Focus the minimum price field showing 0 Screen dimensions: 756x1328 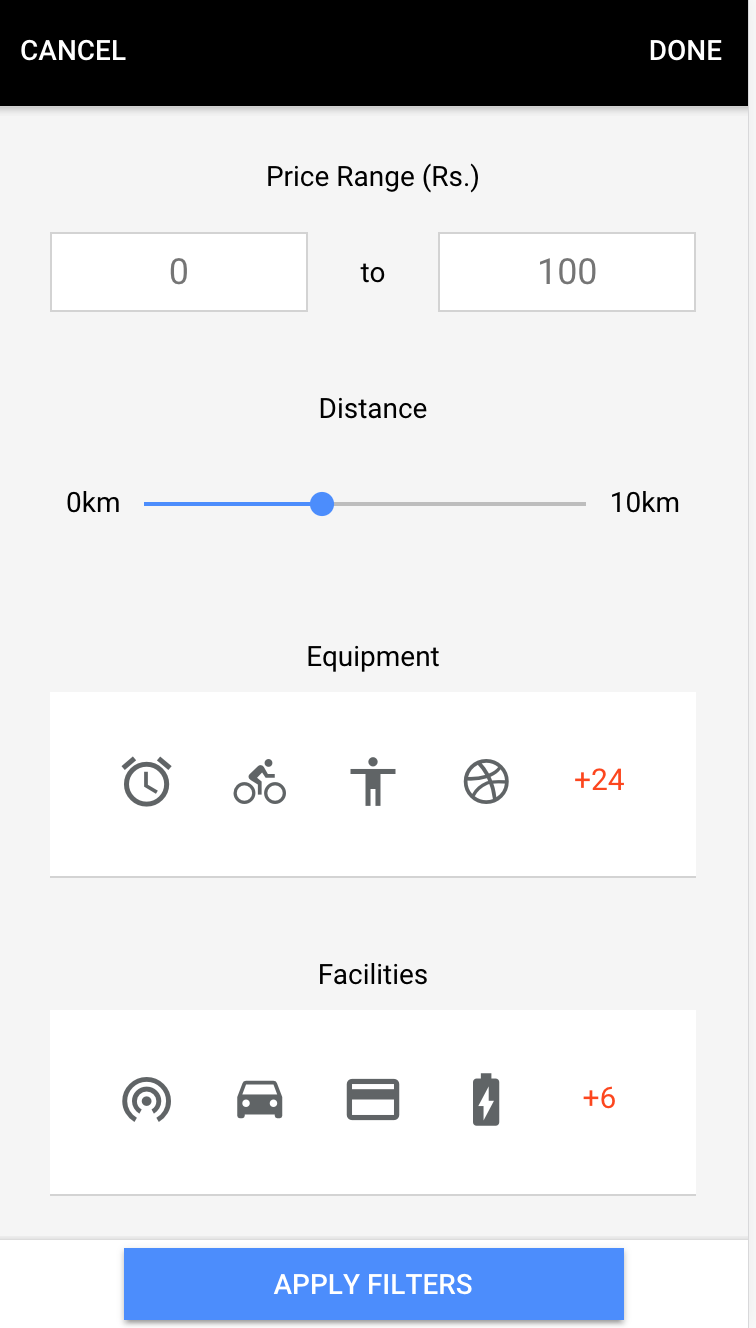coord(179,272)
